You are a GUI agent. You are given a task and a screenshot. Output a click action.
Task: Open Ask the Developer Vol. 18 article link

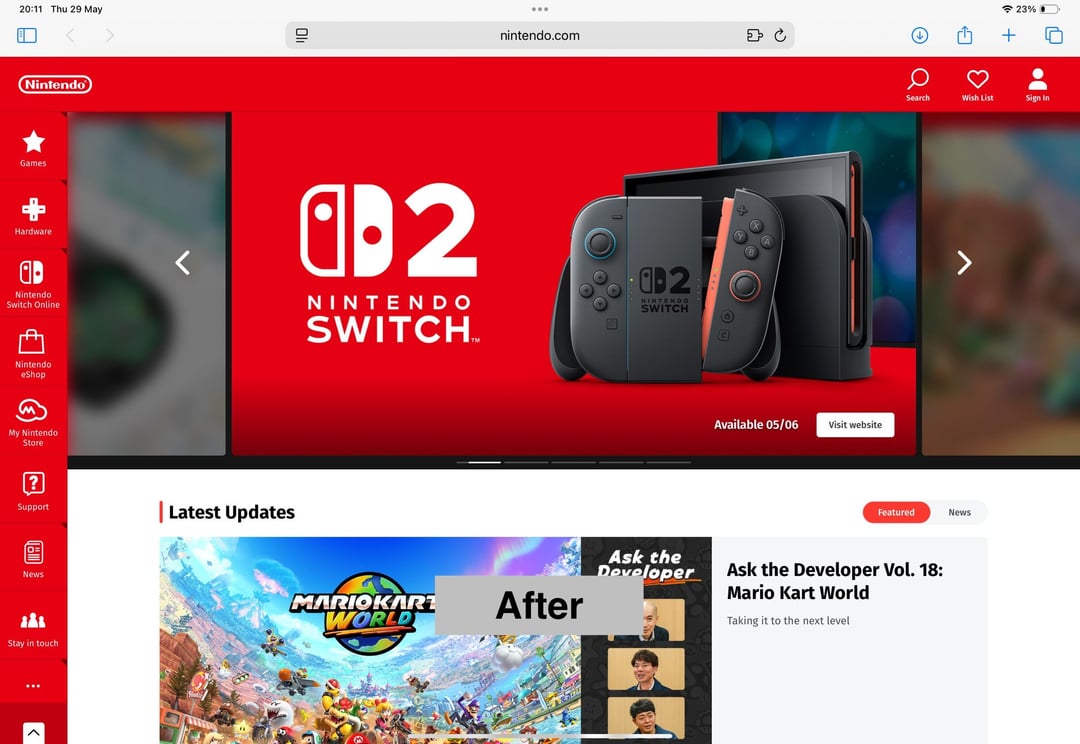tap(834, 581)
